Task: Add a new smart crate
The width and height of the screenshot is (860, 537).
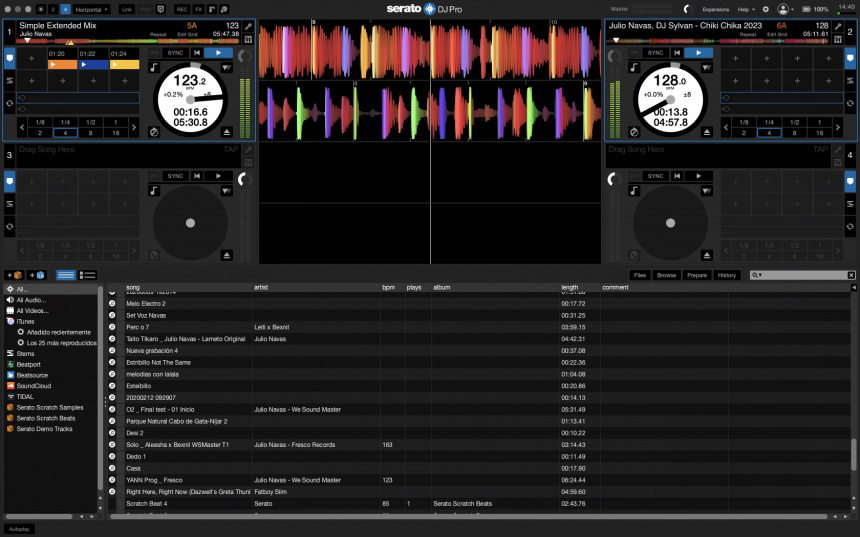Action: point(37,275)
